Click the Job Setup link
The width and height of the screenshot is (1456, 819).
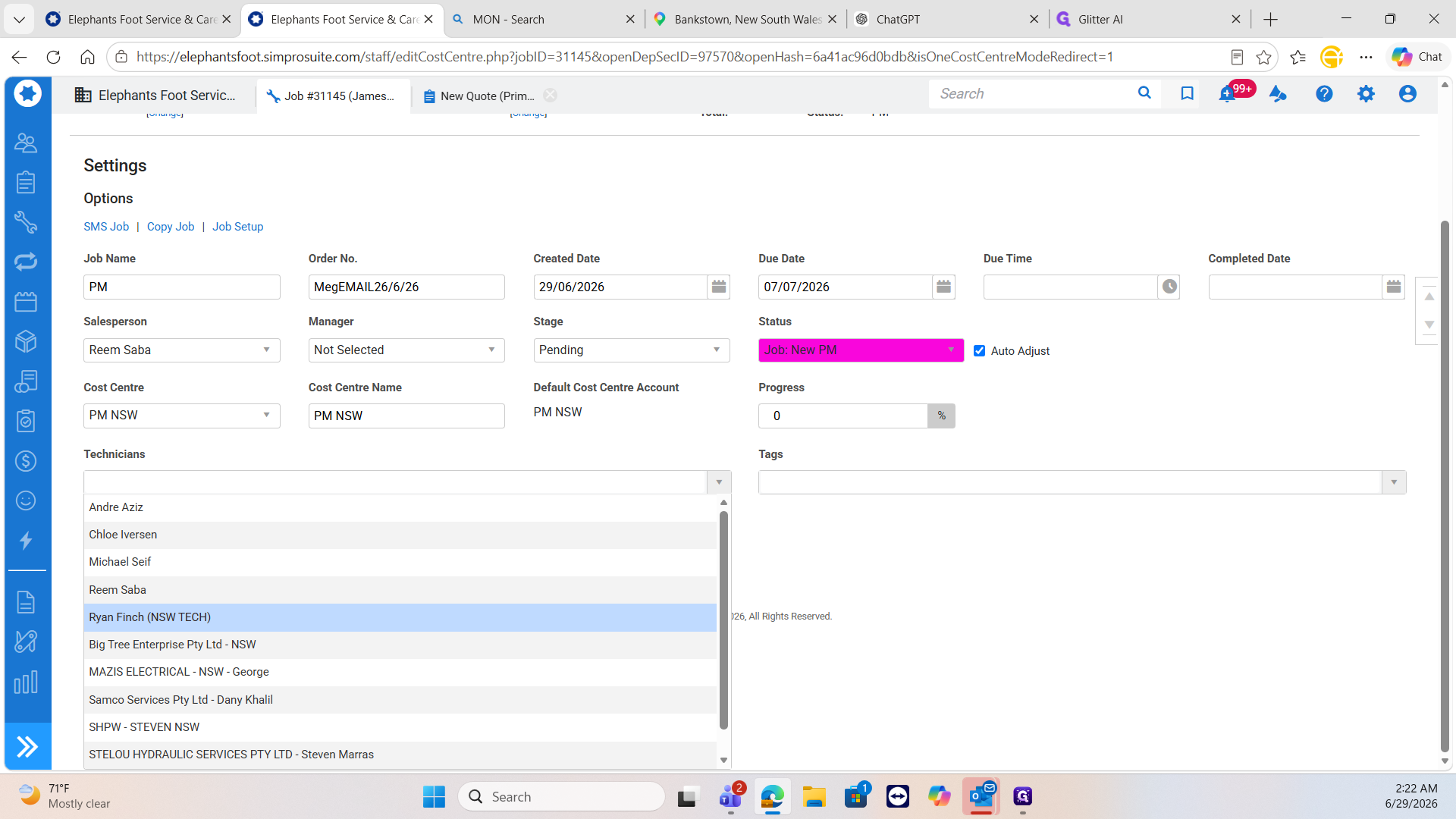pos(238,227)
